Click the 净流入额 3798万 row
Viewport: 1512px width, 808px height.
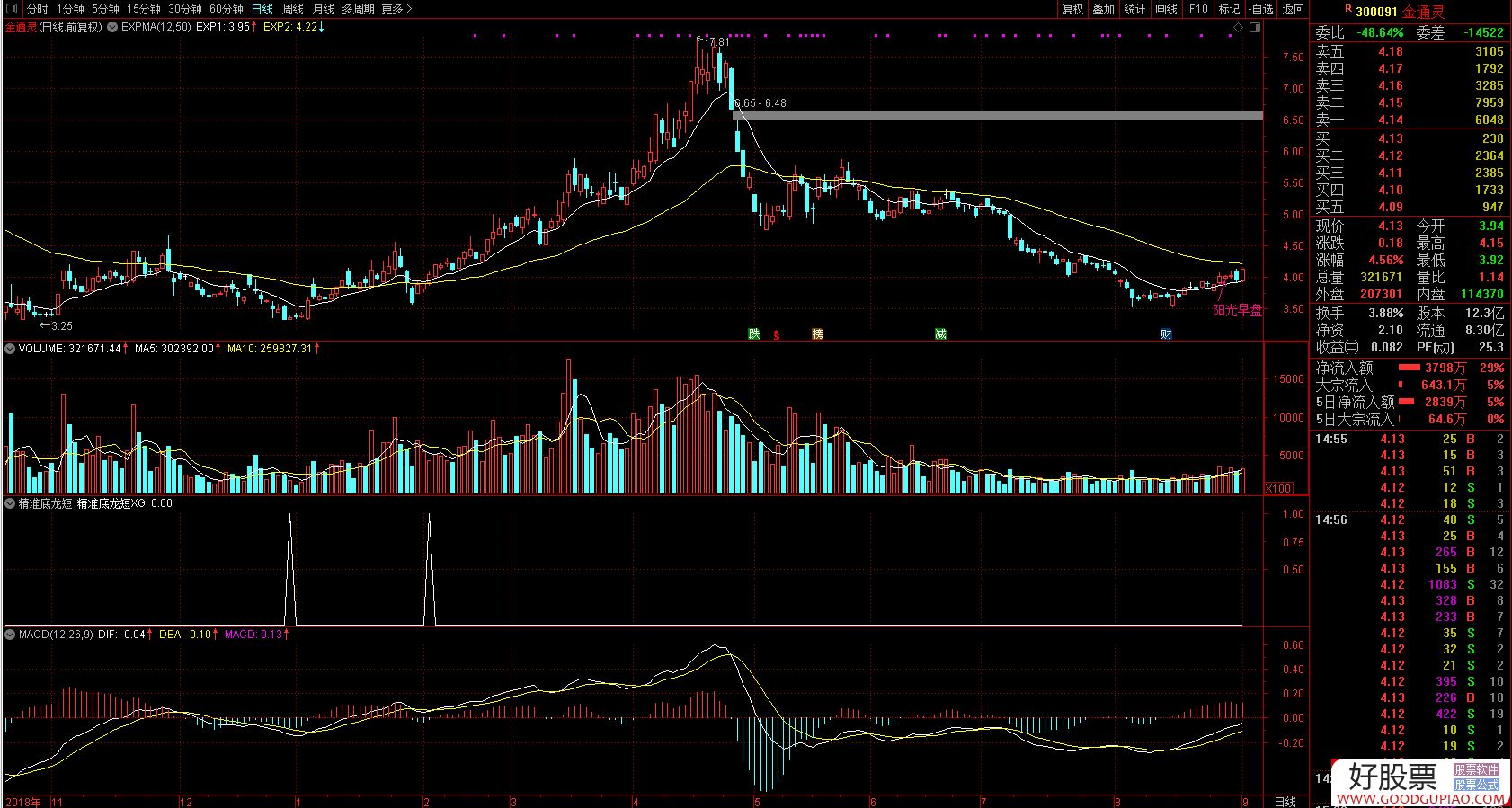point(1410,368)
